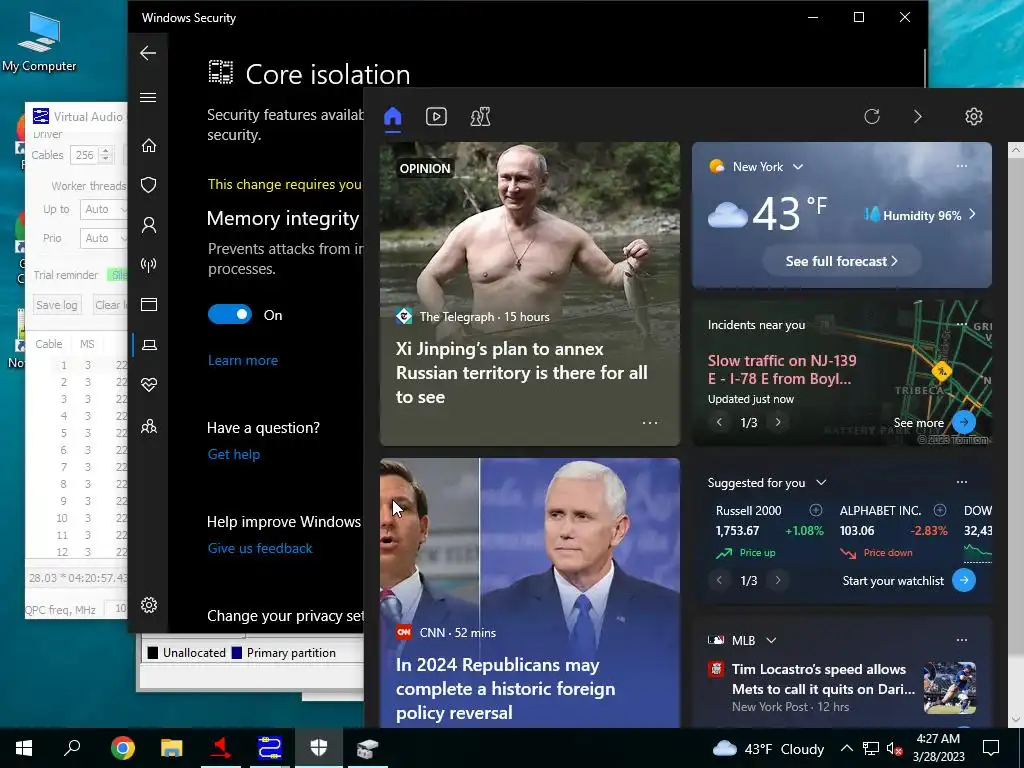Screen dimensions: 1024x768
Task: Open My Computer desktop icon
Action: tap(39, 42)
